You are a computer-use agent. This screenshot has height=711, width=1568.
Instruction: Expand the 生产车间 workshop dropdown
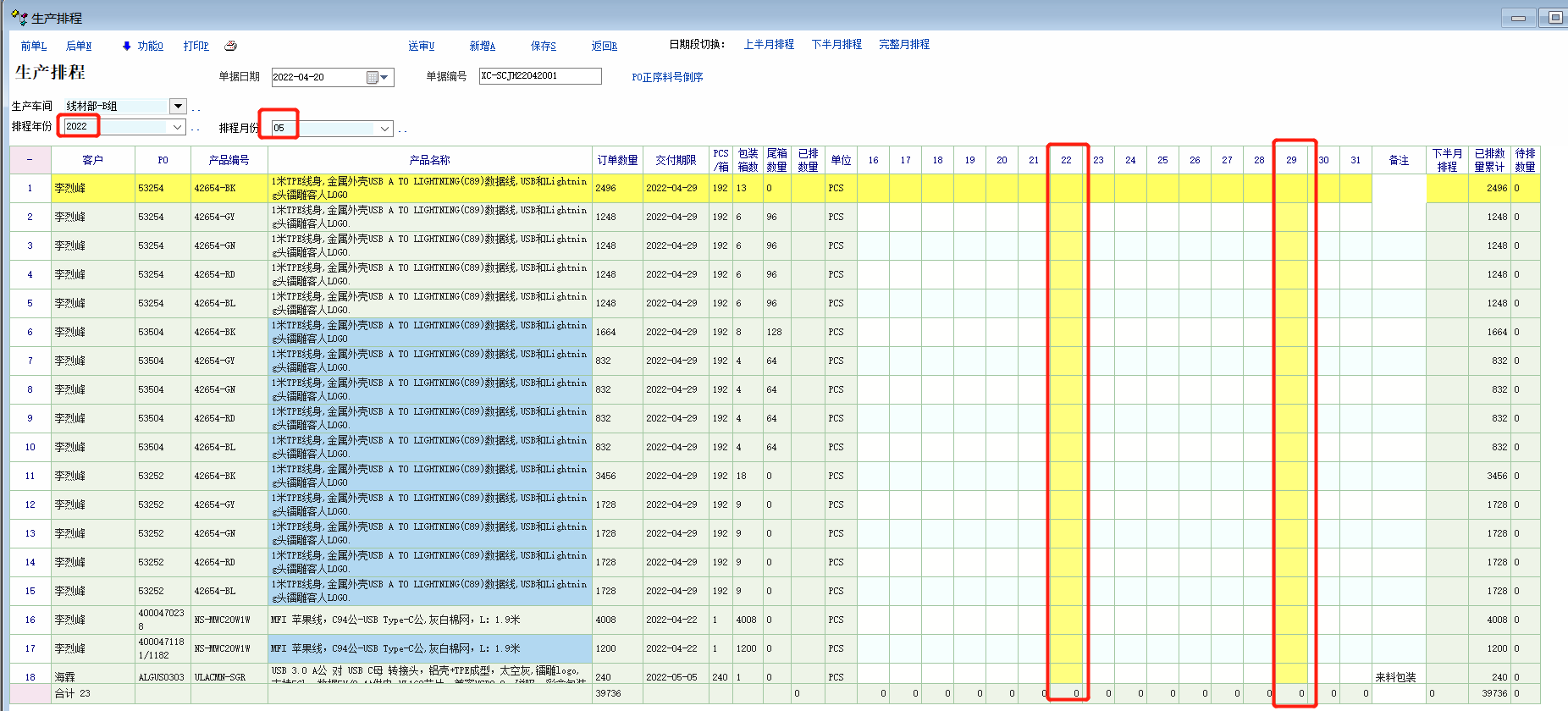[x=178, y=106]
